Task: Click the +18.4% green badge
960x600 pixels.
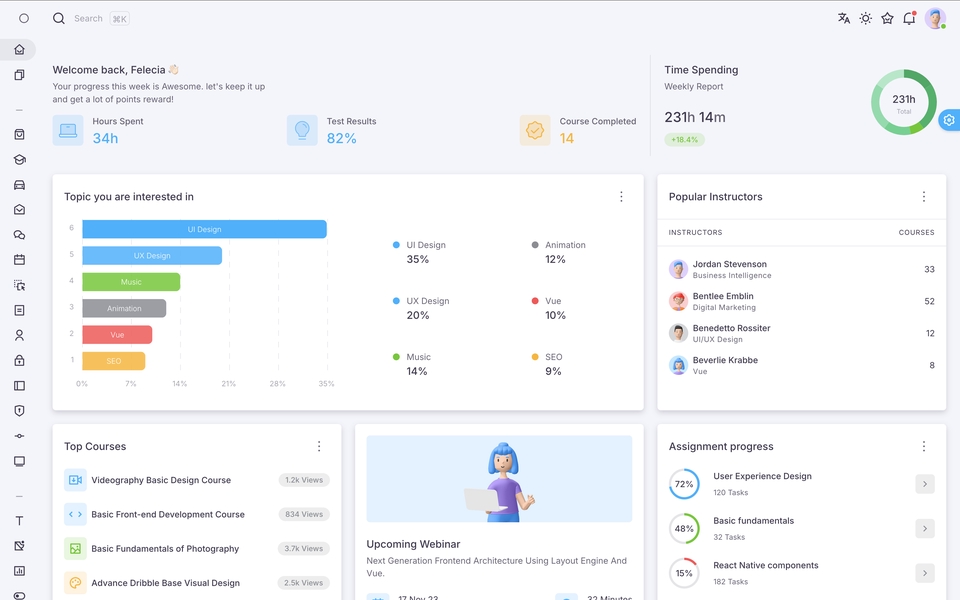Action: tap(684, 140)
